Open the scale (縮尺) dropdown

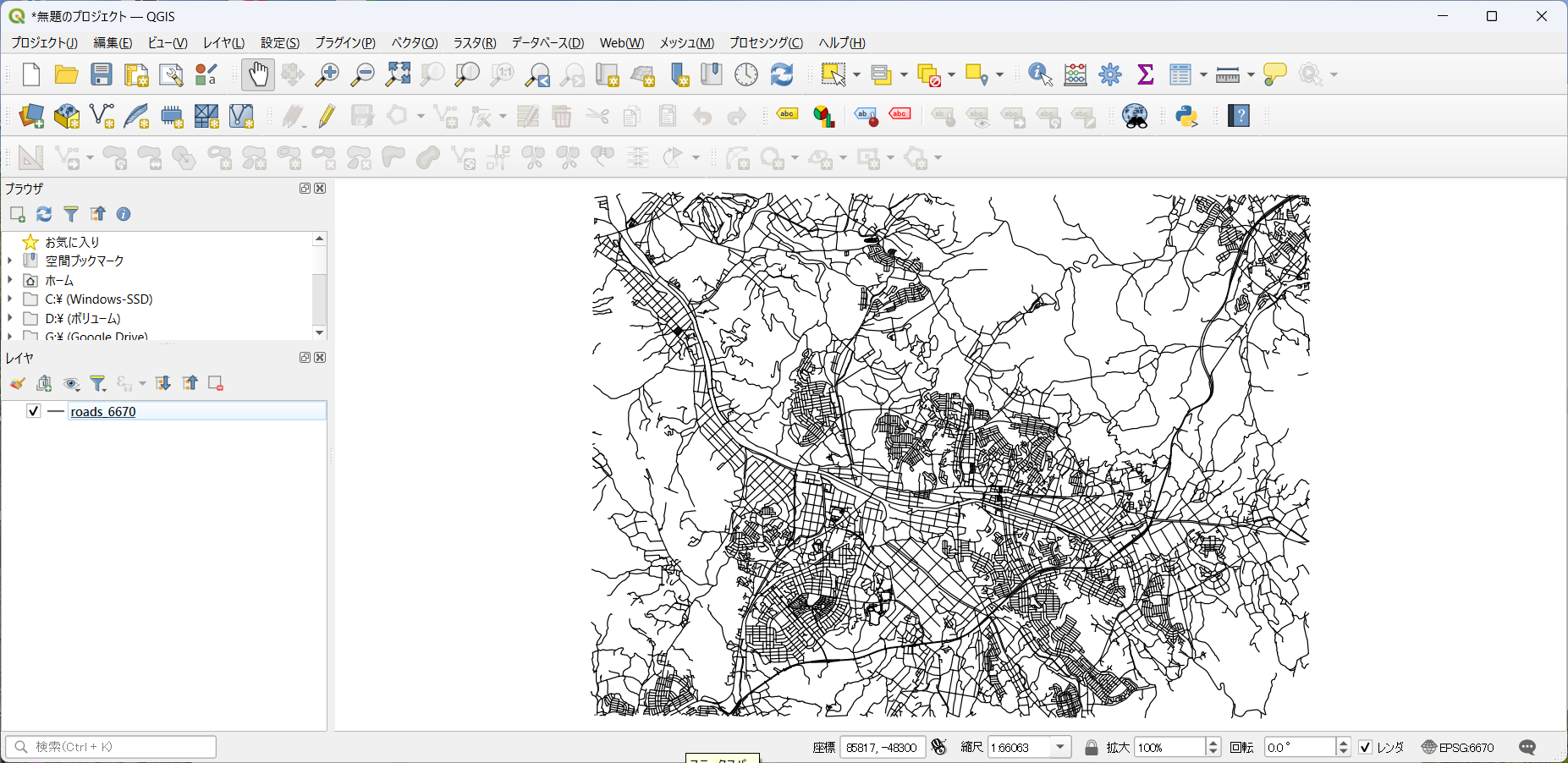pyautogui.click(x=1059, y=747)
